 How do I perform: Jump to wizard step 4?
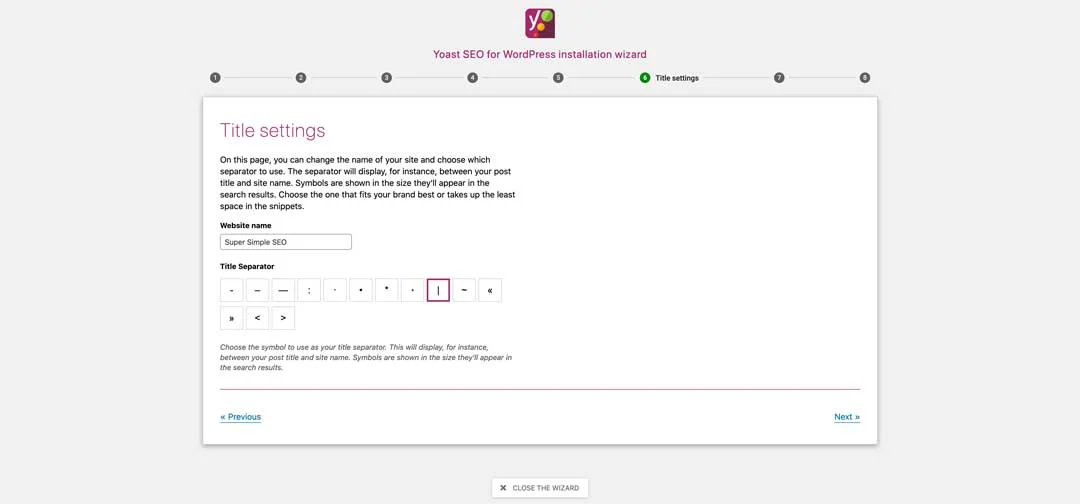point(472,78)
